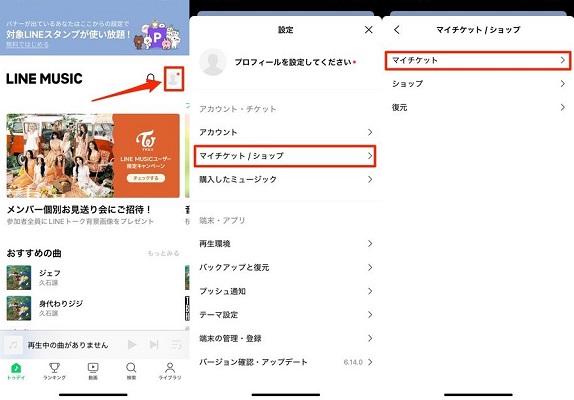The image size is (574, 400).
Task: Skip to next track in mini player
Action: tap(154, 344)
